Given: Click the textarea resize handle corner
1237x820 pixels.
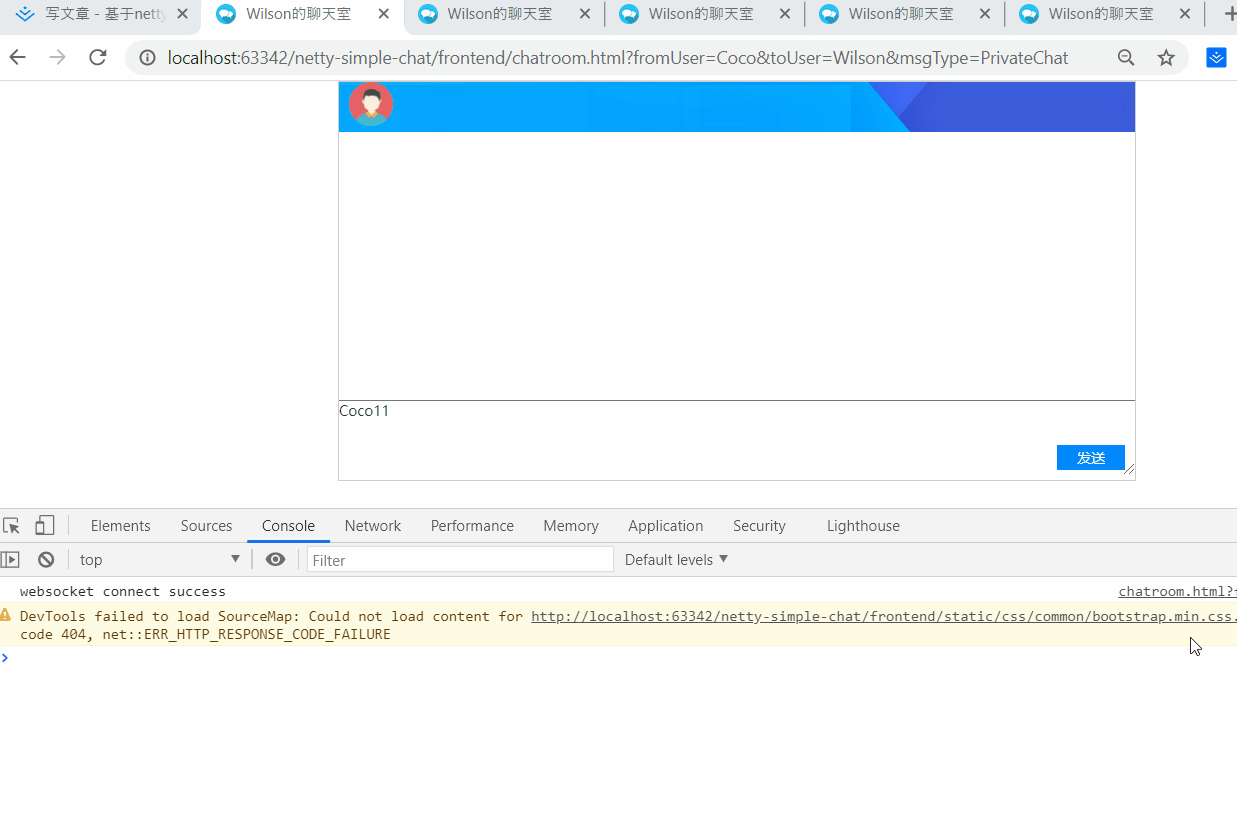Looking at the screenshot, I should 1129,469.
